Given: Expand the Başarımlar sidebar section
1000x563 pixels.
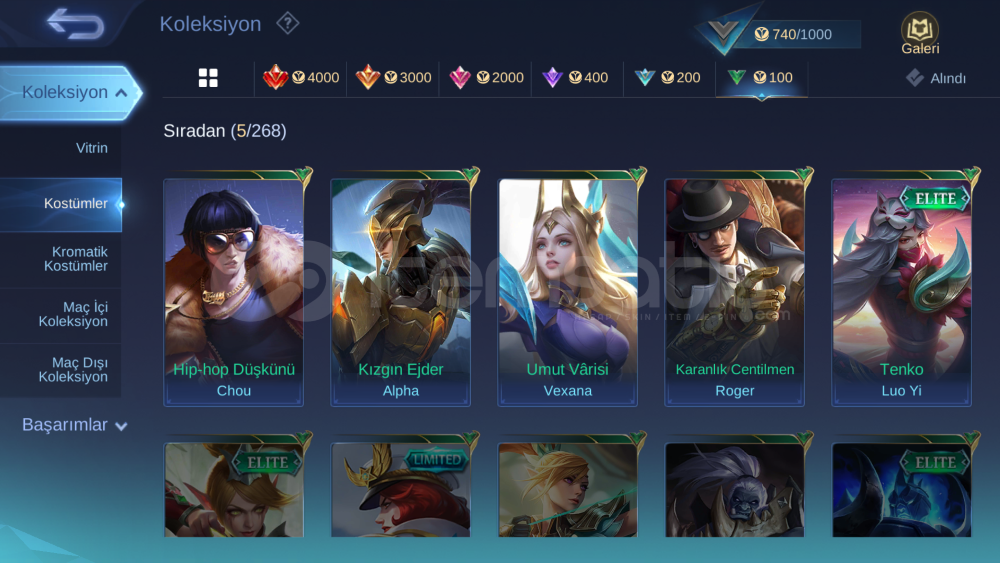Looking at the screenshot, I should [75, 425].
